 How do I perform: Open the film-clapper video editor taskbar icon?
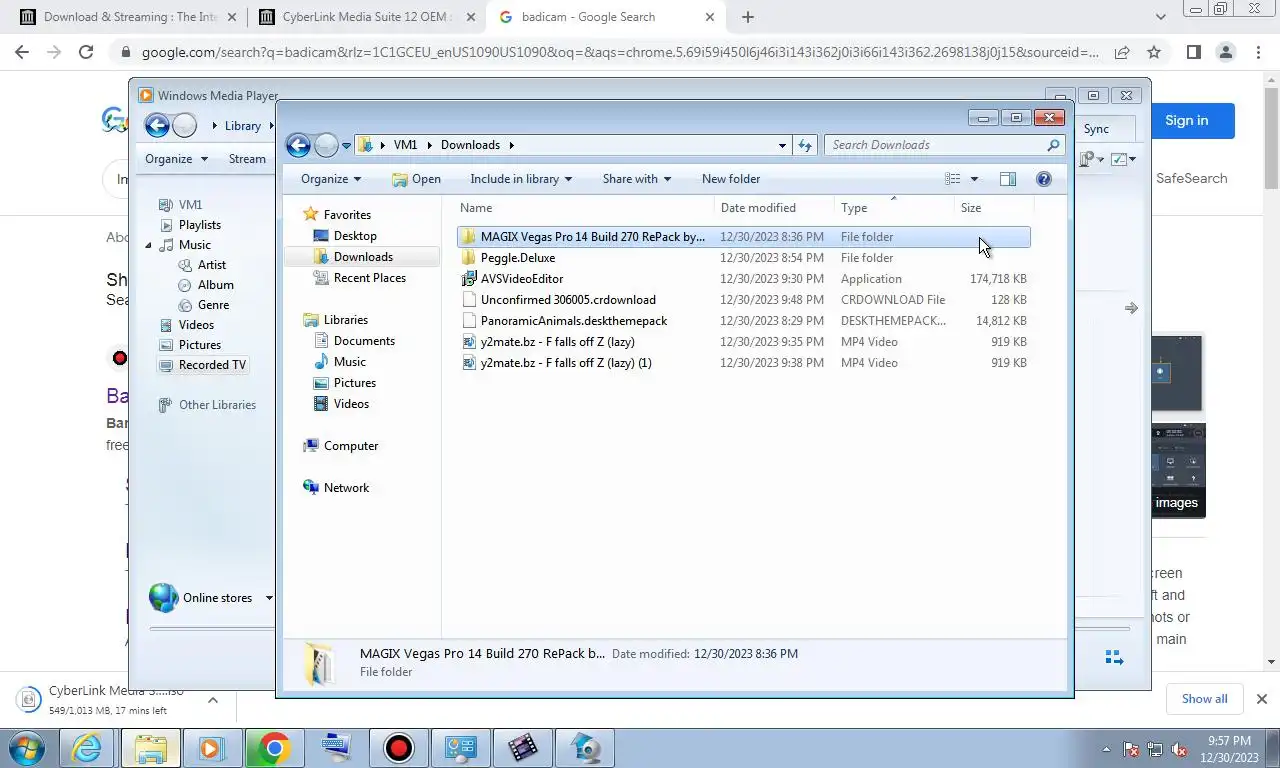pos(522,748)
